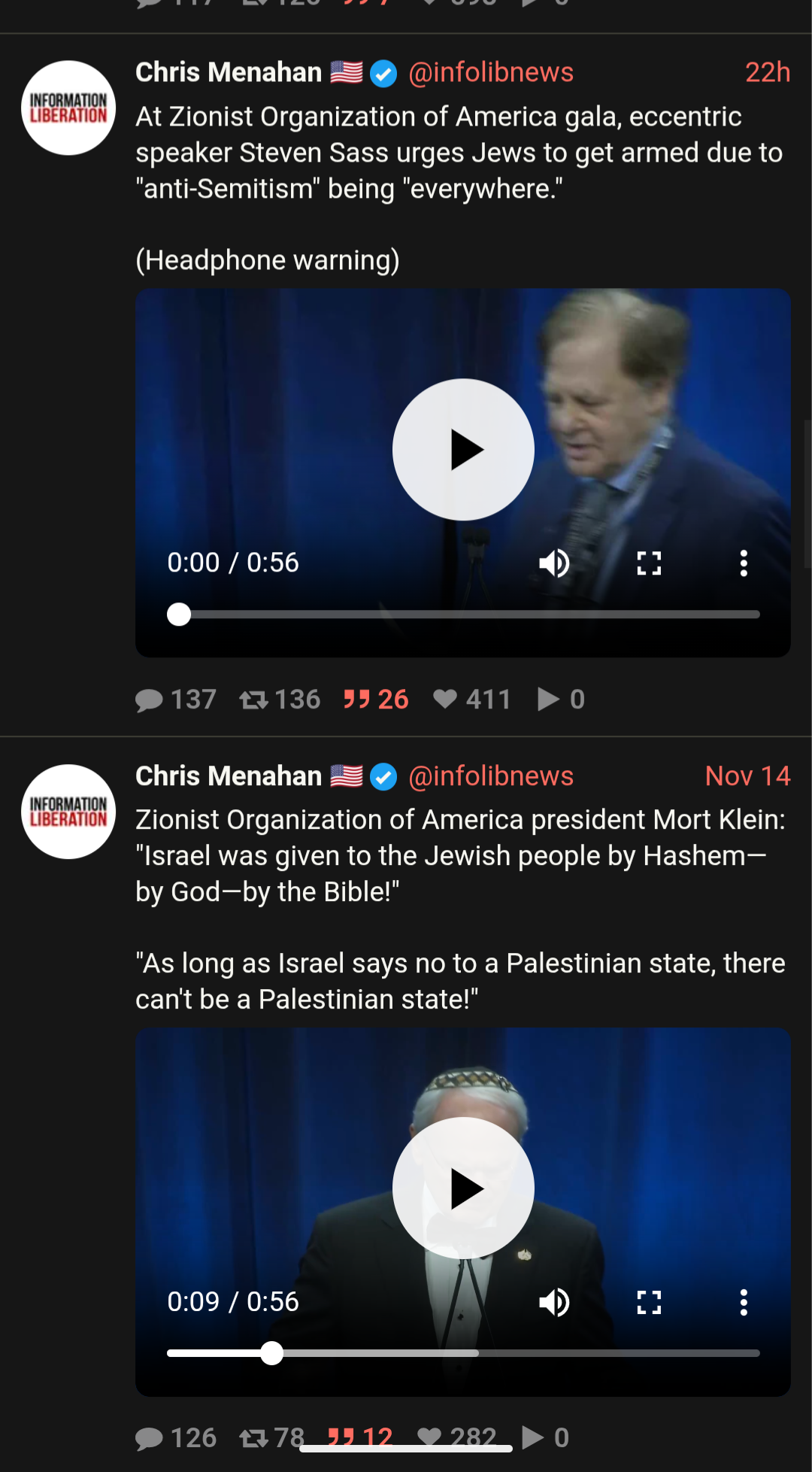The width and height of the screenshot is (812, 1472).
Task: Play the Steven Sass video
Action: 463,450
